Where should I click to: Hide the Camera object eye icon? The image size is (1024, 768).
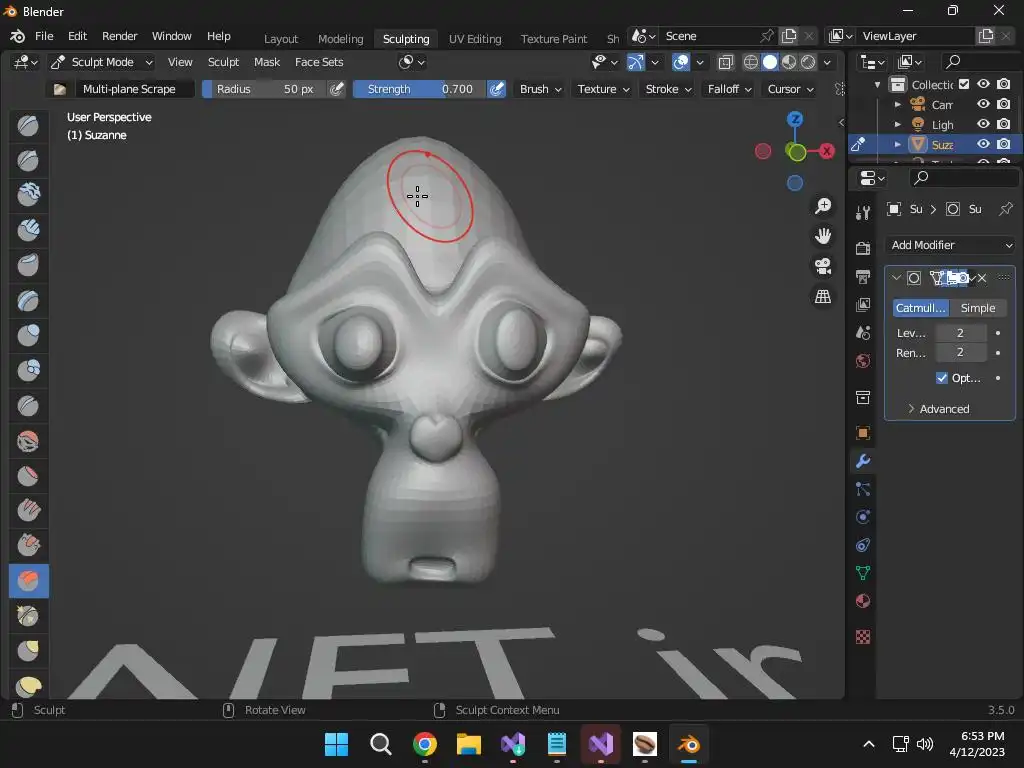point(983,104)
